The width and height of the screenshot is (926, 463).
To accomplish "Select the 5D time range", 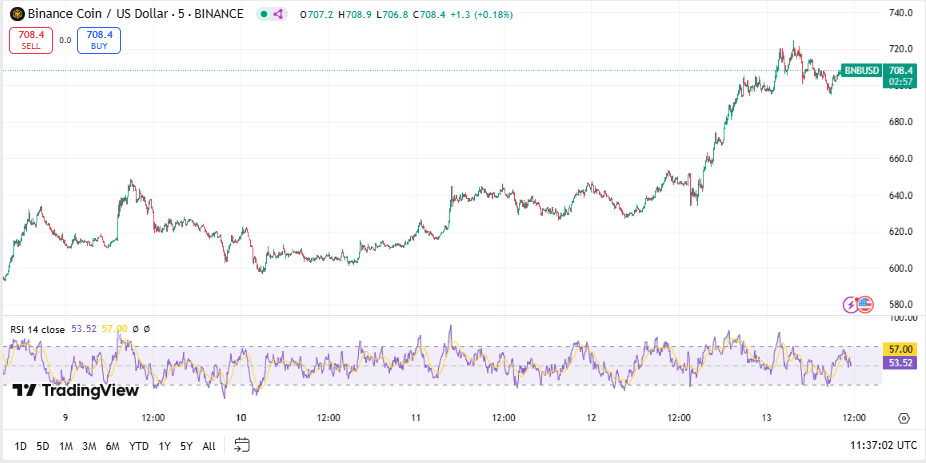I will pyautogui.click(x=42, y=446).
